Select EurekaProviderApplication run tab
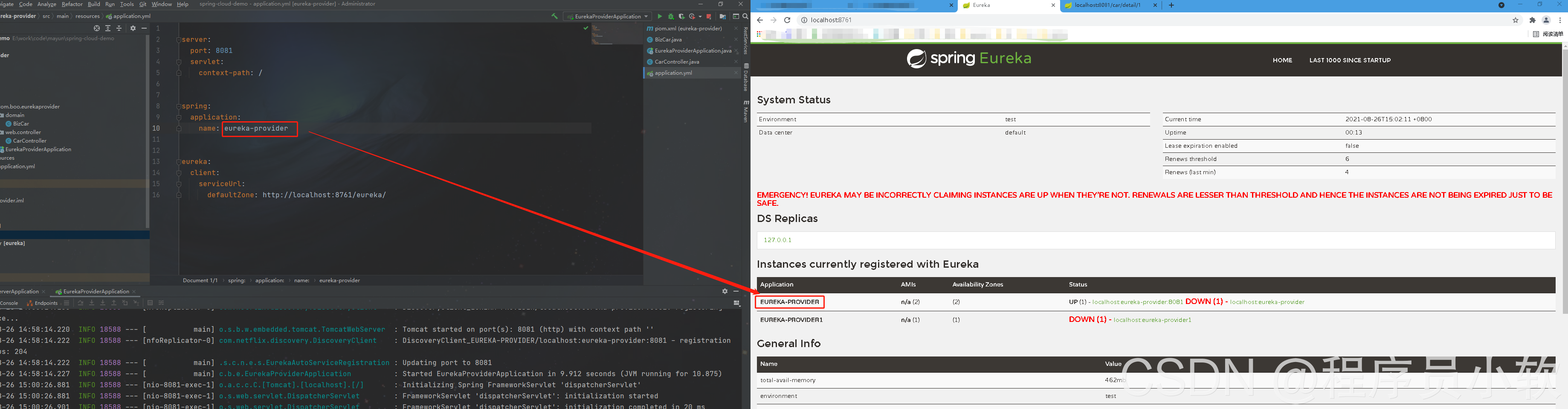This screenshot has width=1568, height=409. pyautogui.click(x=96, y=291)
